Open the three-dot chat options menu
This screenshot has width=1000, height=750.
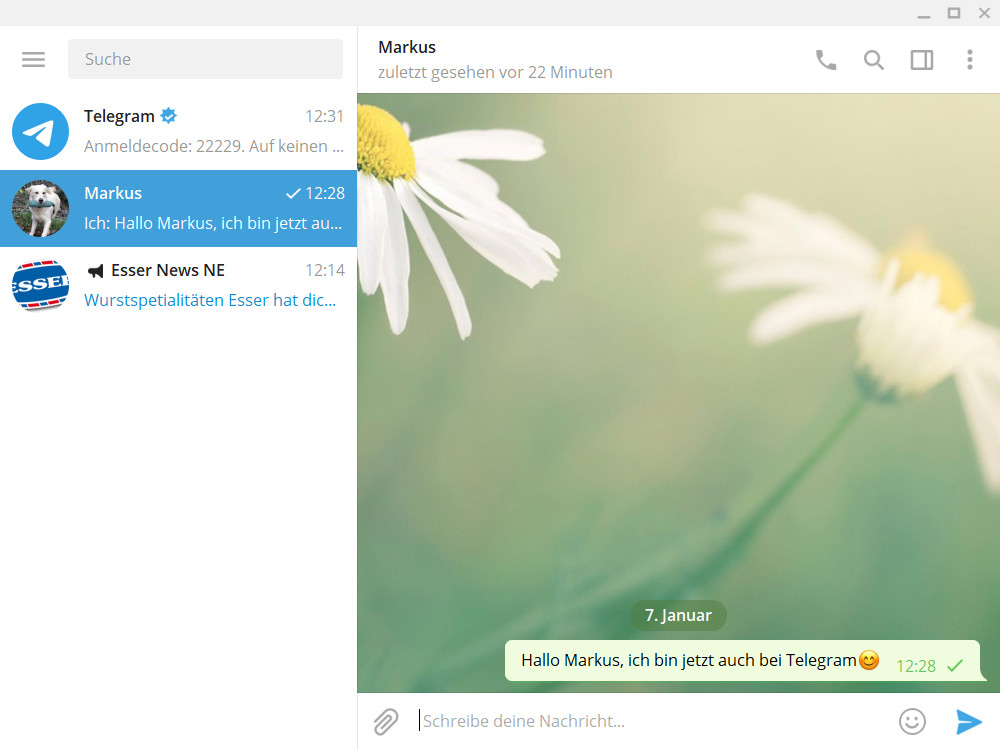coord(969,59)
